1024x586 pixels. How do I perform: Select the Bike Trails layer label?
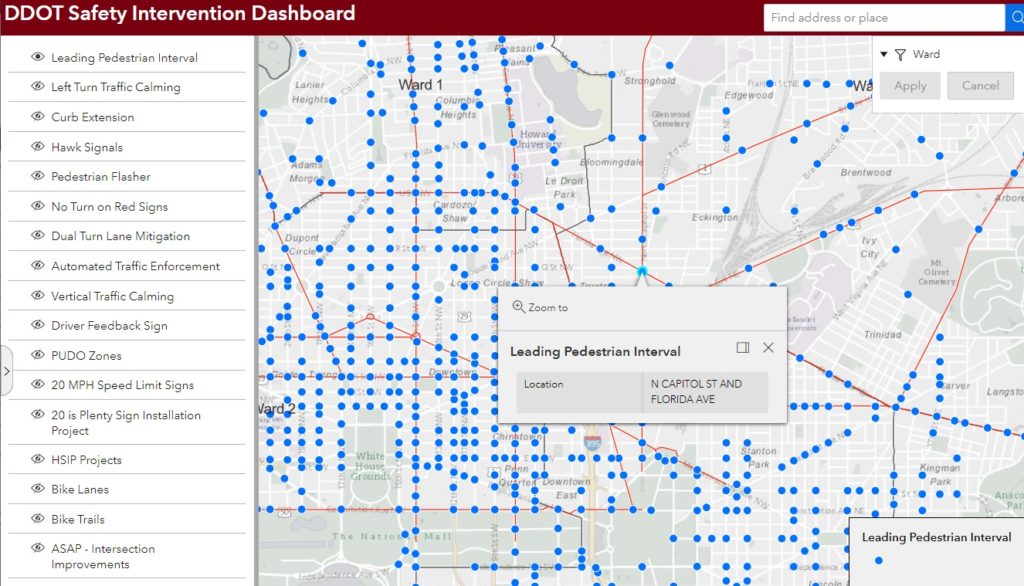[x=78, y=519]
